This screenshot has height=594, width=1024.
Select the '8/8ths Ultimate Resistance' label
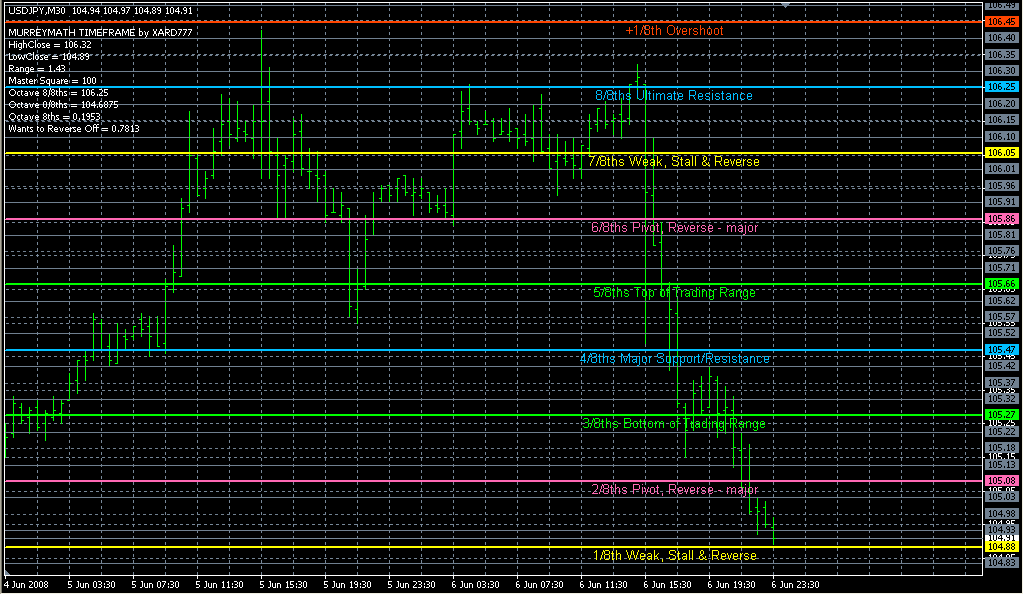click(674, 96)
